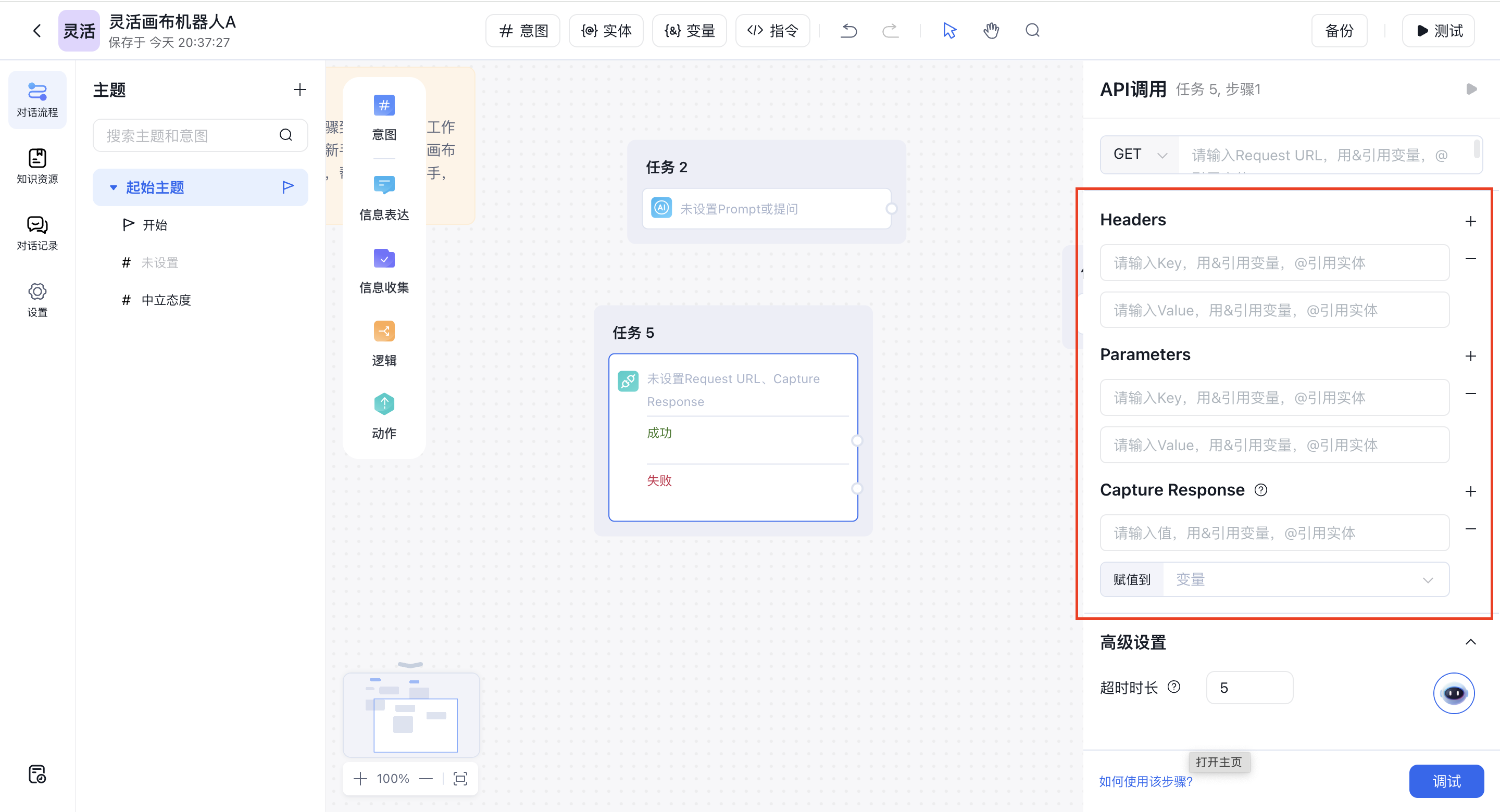Click the 动作 node icon
1500x812 pixels.
(x=384, y=404)
